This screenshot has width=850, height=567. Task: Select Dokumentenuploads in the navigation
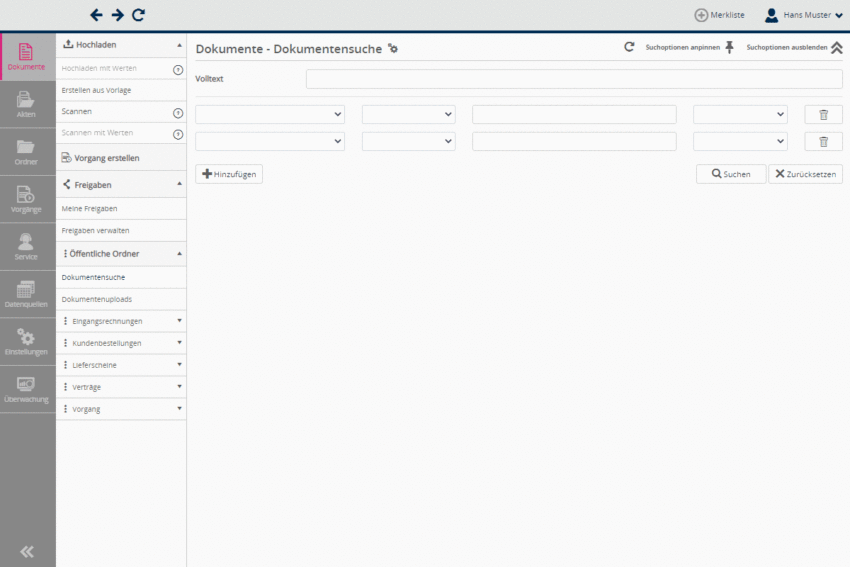[97, 299]
